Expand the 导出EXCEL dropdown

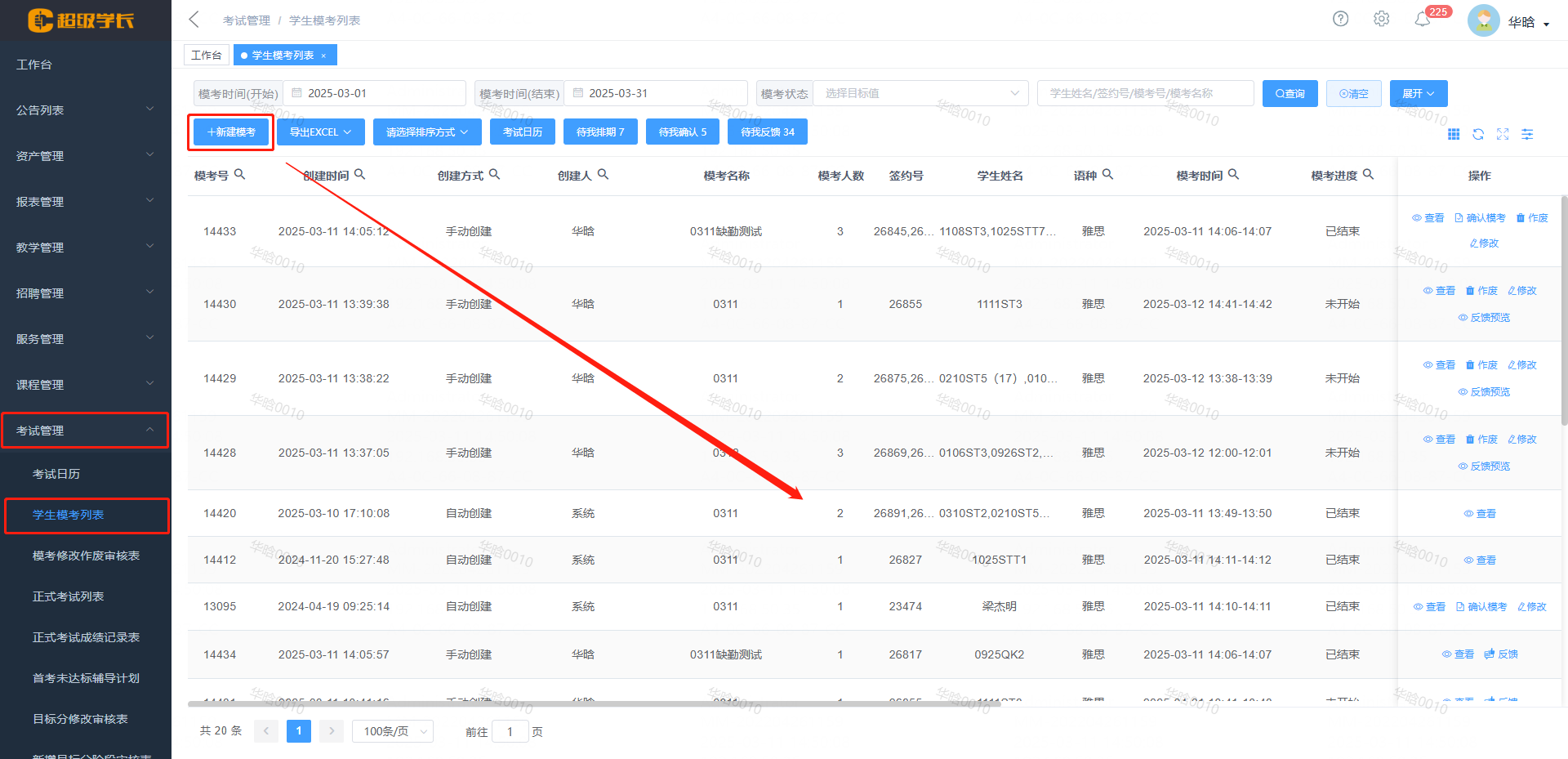tap(320, 132)
